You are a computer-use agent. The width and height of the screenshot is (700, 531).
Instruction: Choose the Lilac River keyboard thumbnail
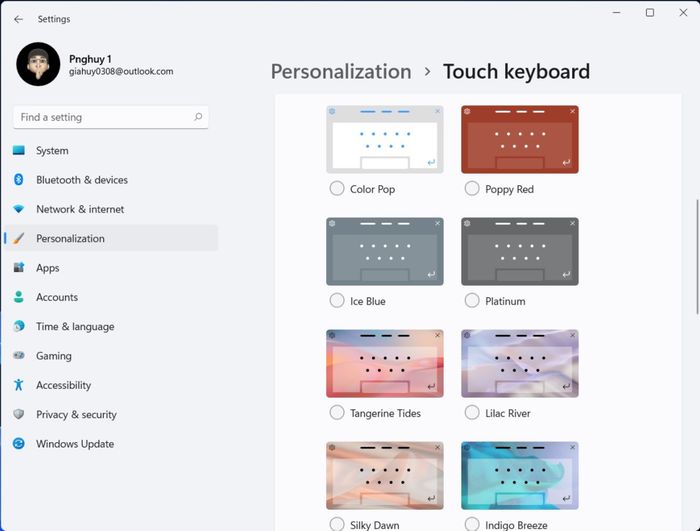(x=520, y=364)
